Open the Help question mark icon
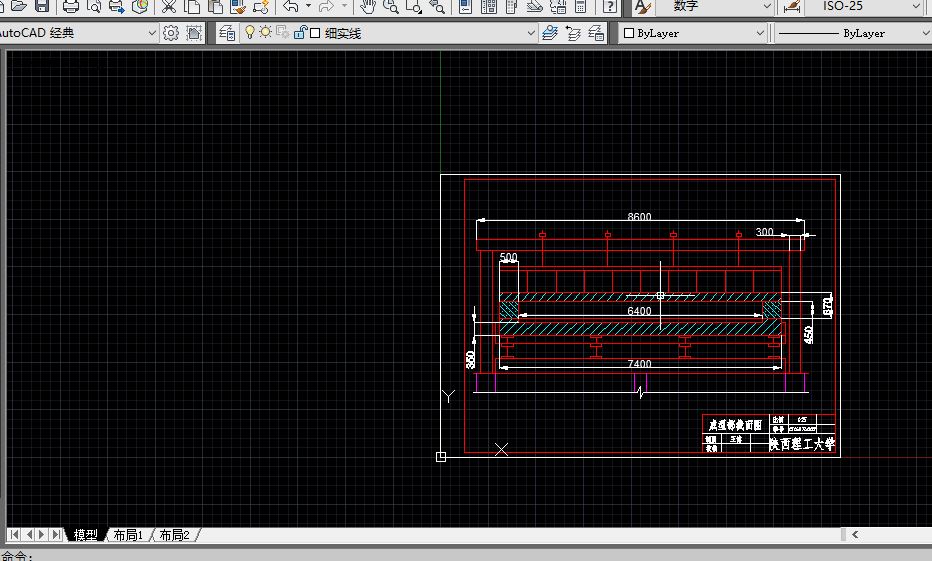 [x=608, y=6]
